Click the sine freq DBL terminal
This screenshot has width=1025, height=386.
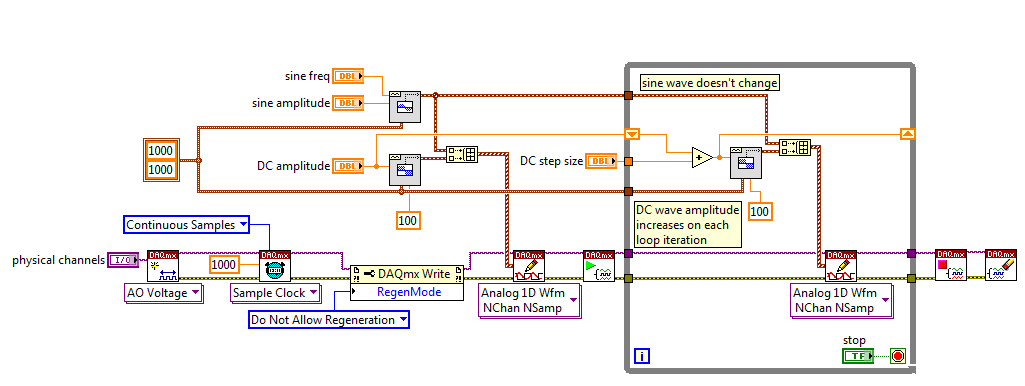[348, 76]
